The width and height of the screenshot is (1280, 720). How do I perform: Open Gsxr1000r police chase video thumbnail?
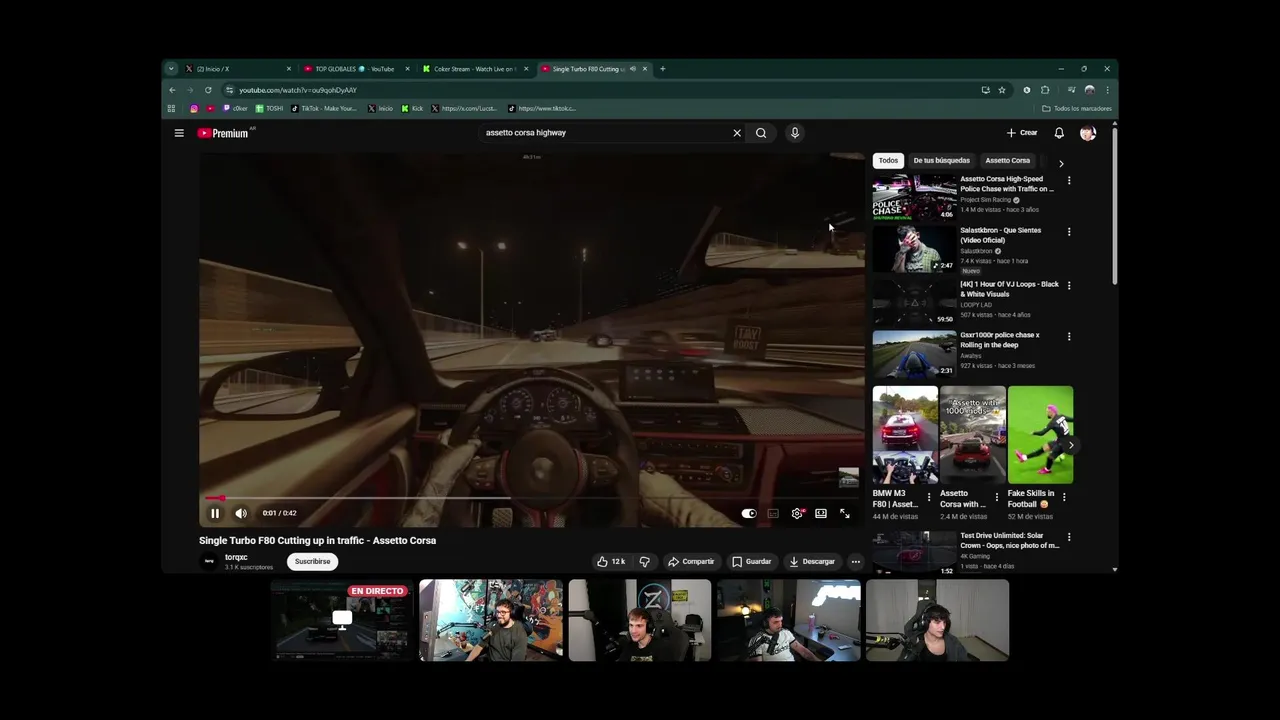coord(914,354)
